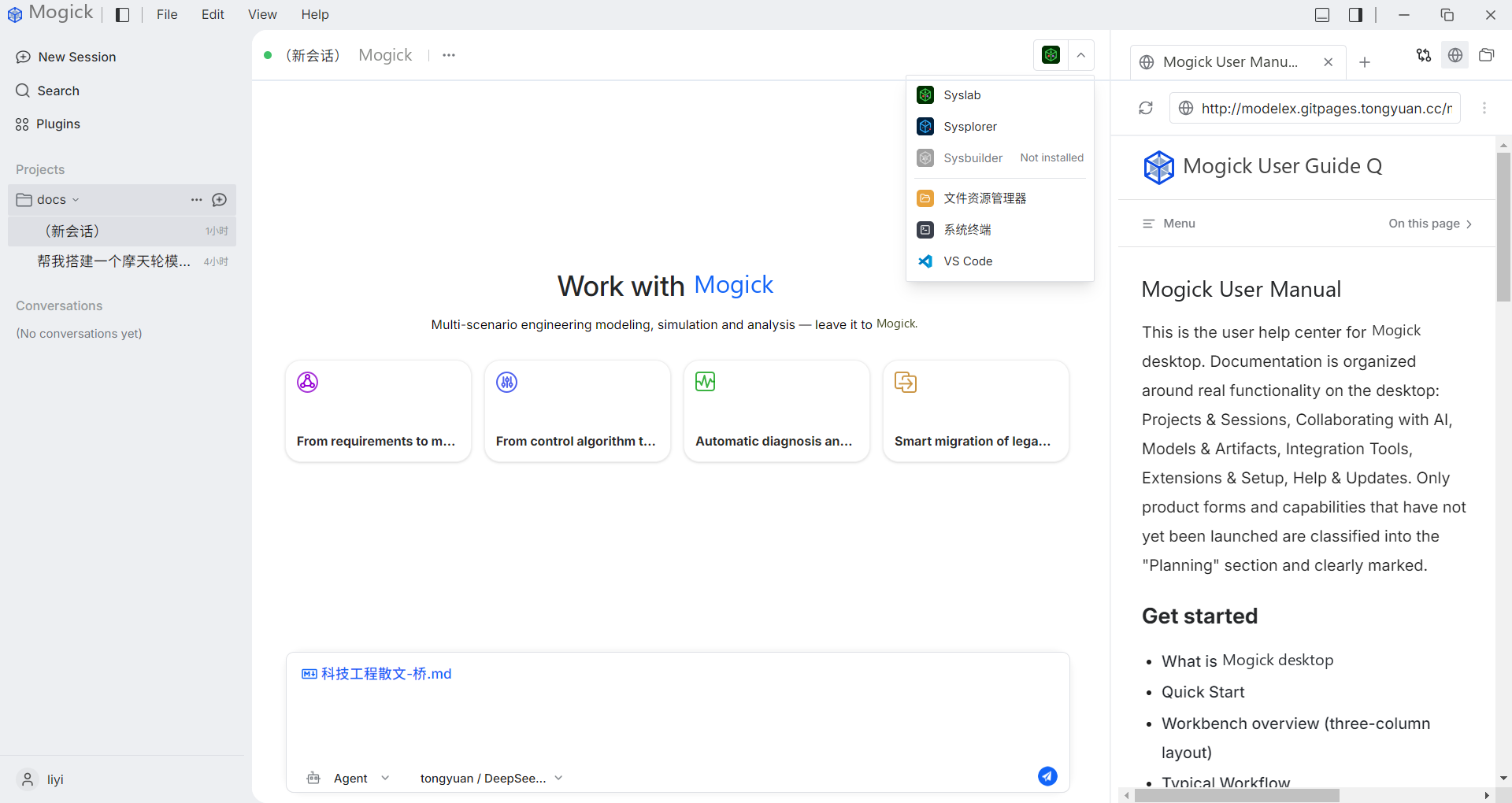Click the browser URL address field
This screenshot has height=803, width=1512.
point(1315,108)
